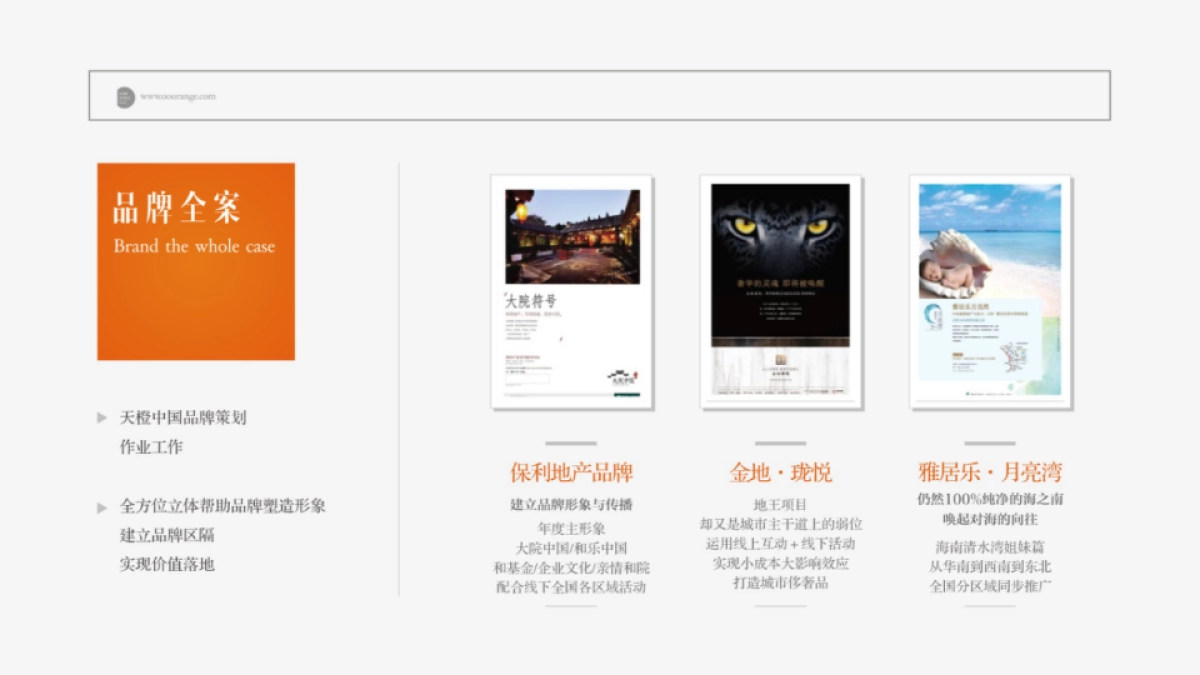Click the gold square emblem on panther poster

pos(780,360)
